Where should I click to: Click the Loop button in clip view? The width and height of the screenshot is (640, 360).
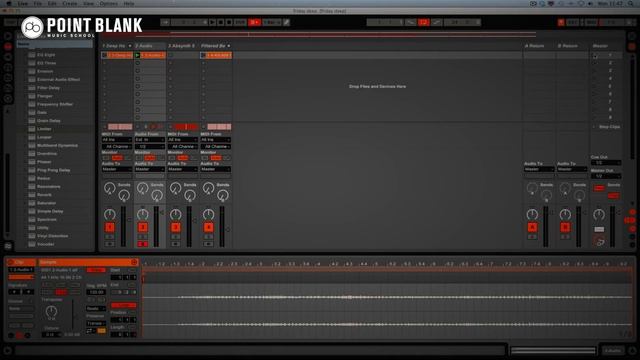click(123, 305)
